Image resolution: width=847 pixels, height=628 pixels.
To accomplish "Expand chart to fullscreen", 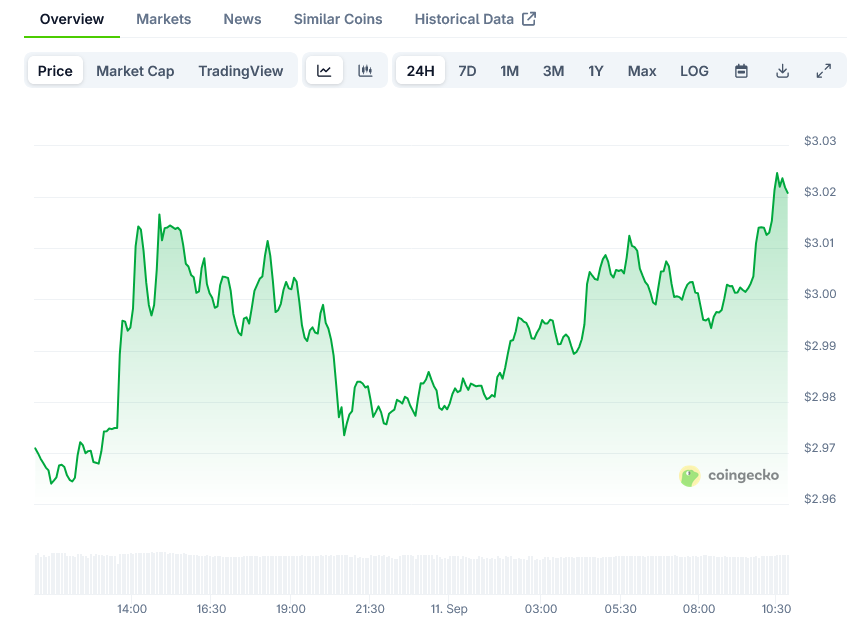I will tap(823, 71).
